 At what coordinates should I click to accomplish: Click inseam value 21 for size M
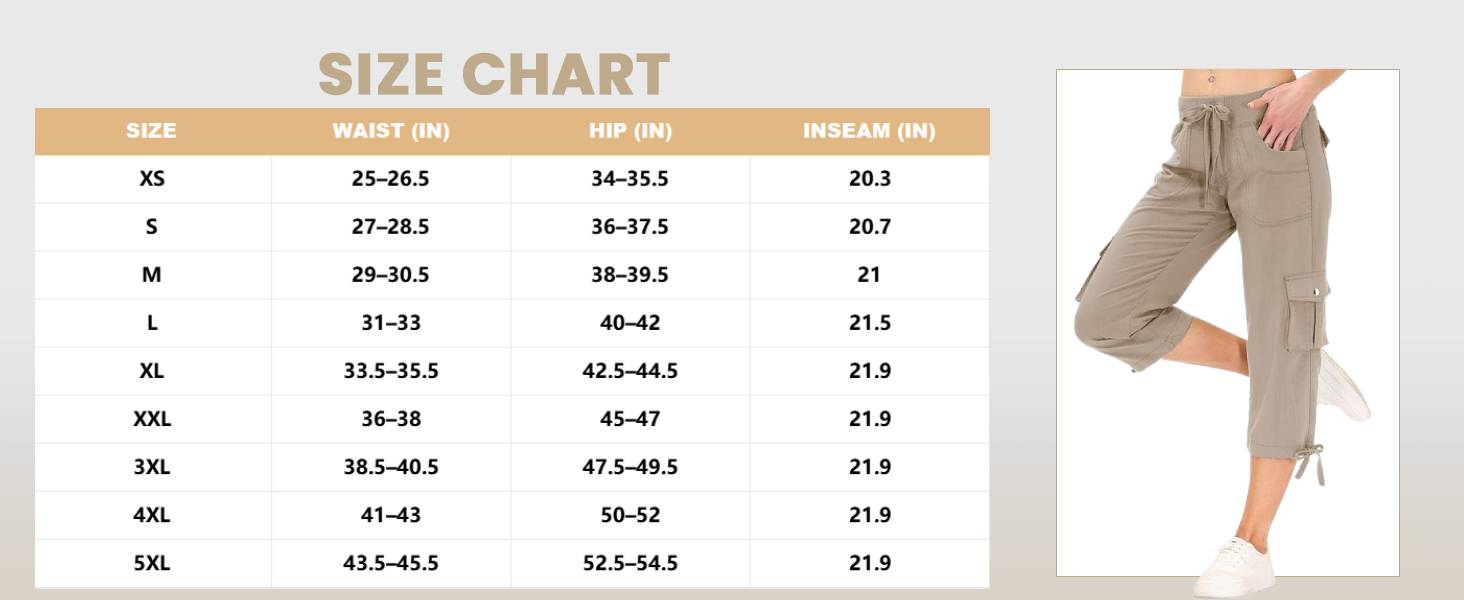pyautogui.click(x=869, y=275)
